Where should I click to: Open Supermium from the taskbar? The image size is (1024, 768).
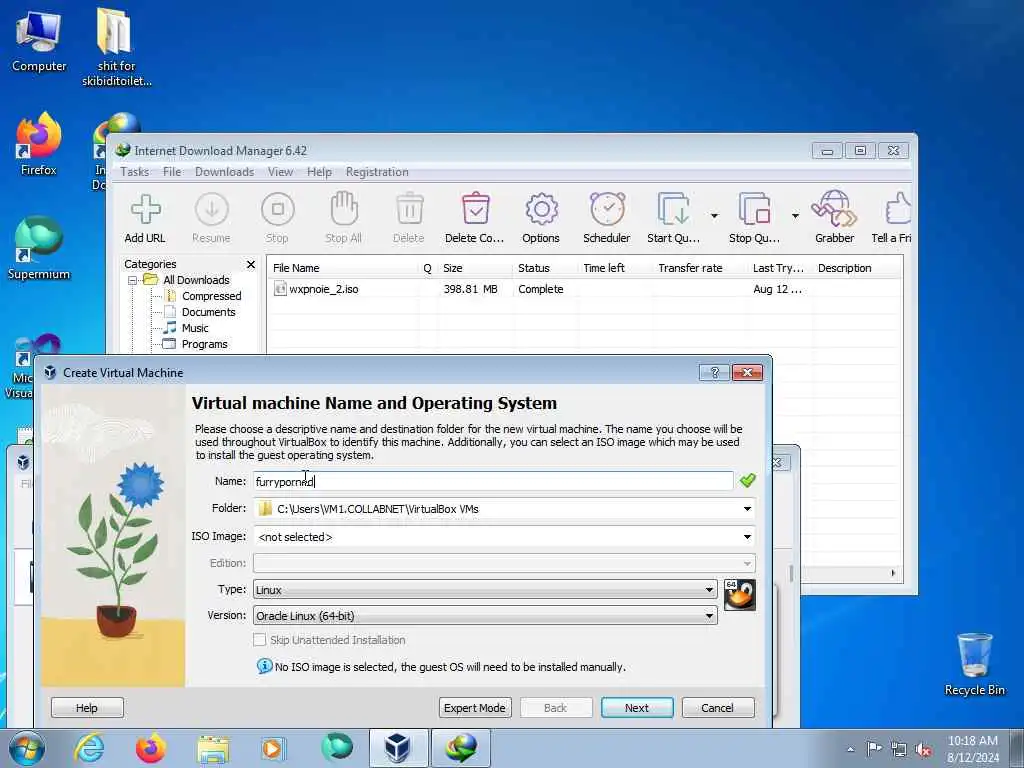click(337, 748)
